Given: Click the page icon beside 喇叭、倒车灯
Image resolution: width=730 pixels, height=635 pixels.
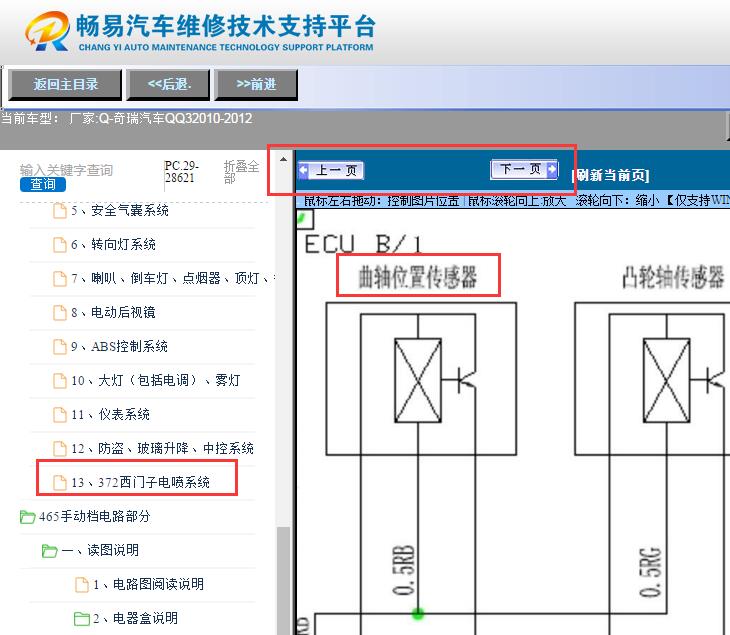Looking at the screenshot, I should click(x=60, y=278).
